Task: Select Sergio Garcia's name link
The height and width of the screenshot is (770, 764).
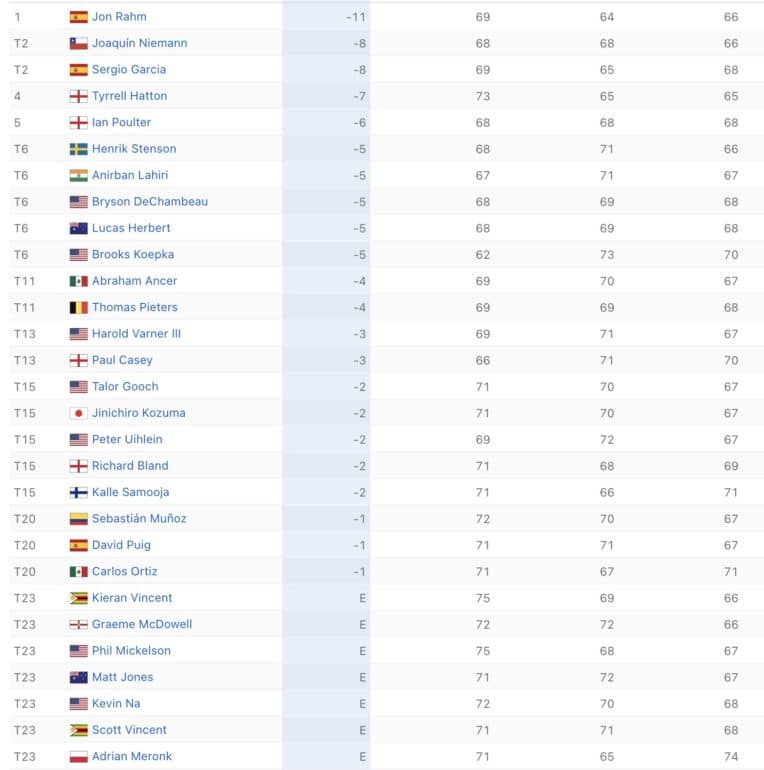Action: (x=129, y=70)
